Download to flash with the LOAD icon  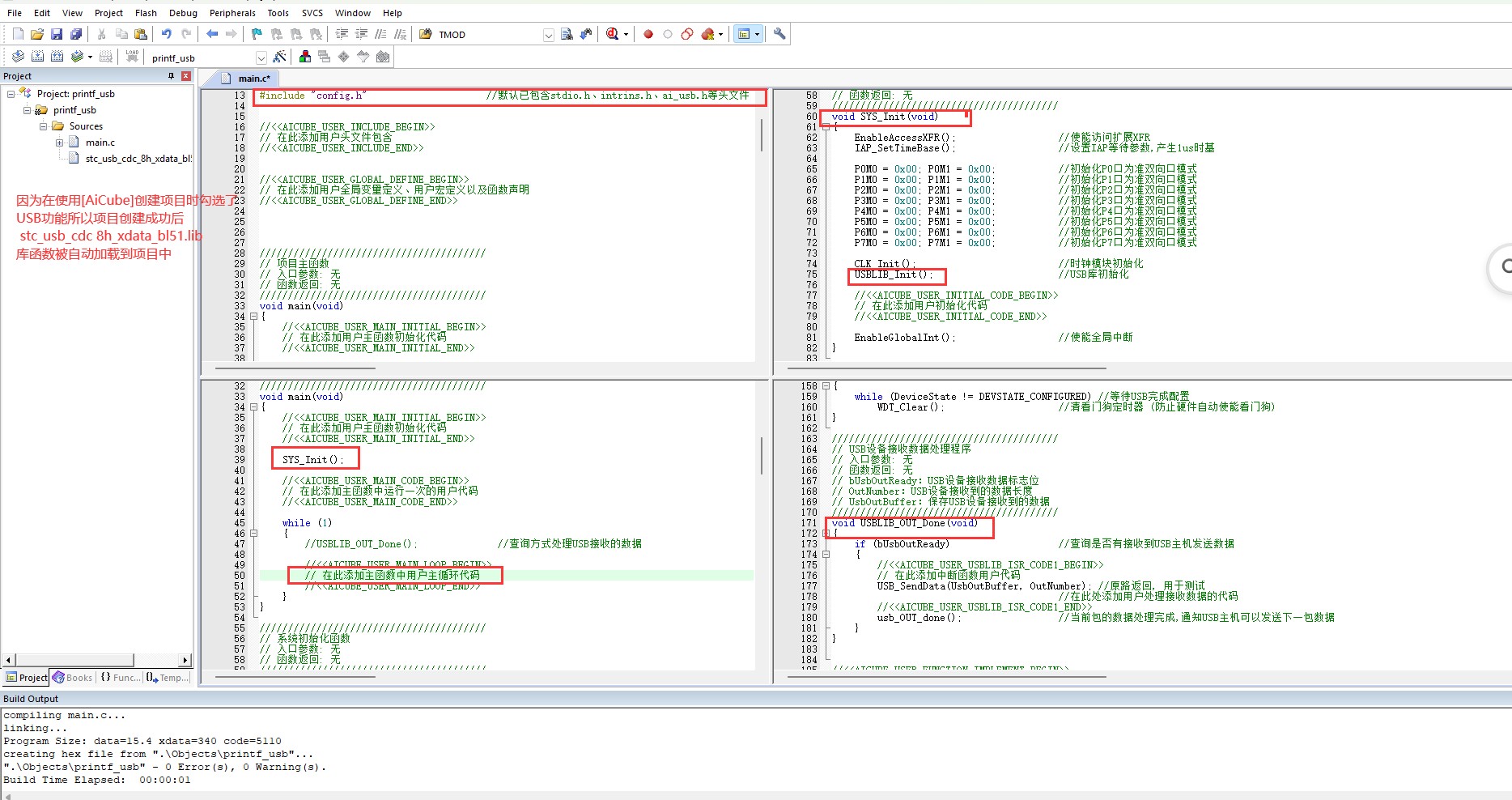[x=132, y=57]
